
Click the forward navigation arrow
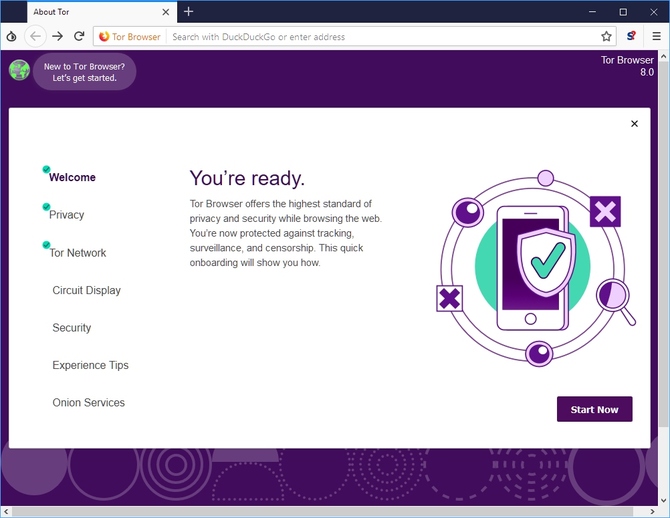pyautogui.click(x=57, y=36)
